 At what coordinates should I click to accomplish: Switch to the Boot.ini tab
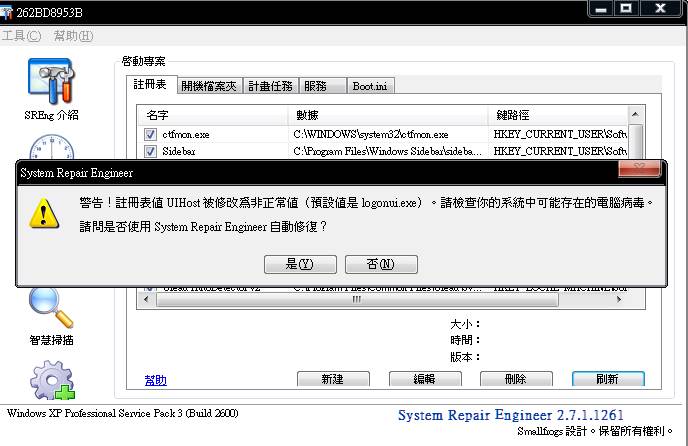pos(370,86)
